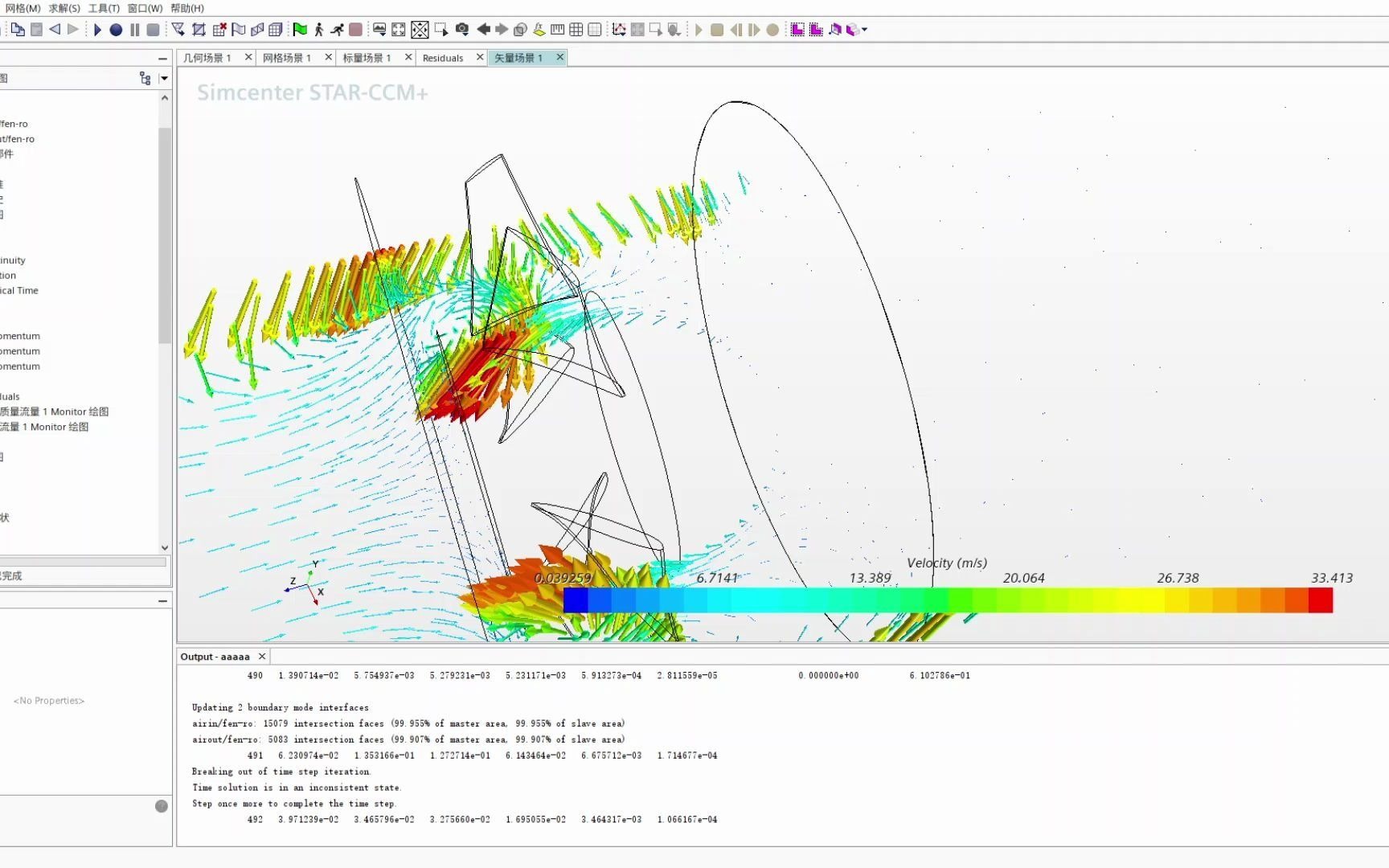Select the 流量 1 Monitor 绘图 tree item

(45, 427)
